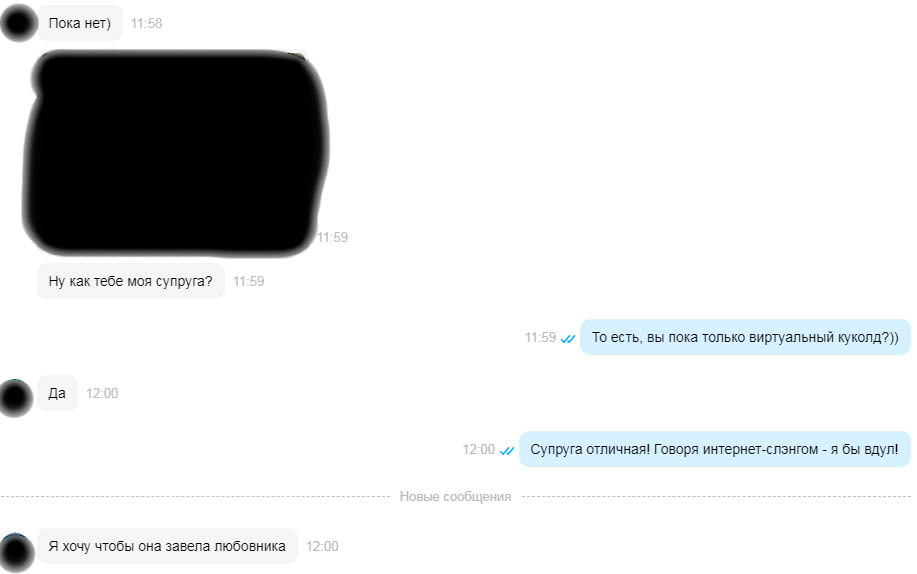Click read-receipt checkmarks beside 12:00 outgoing message

tap(506, 451)
